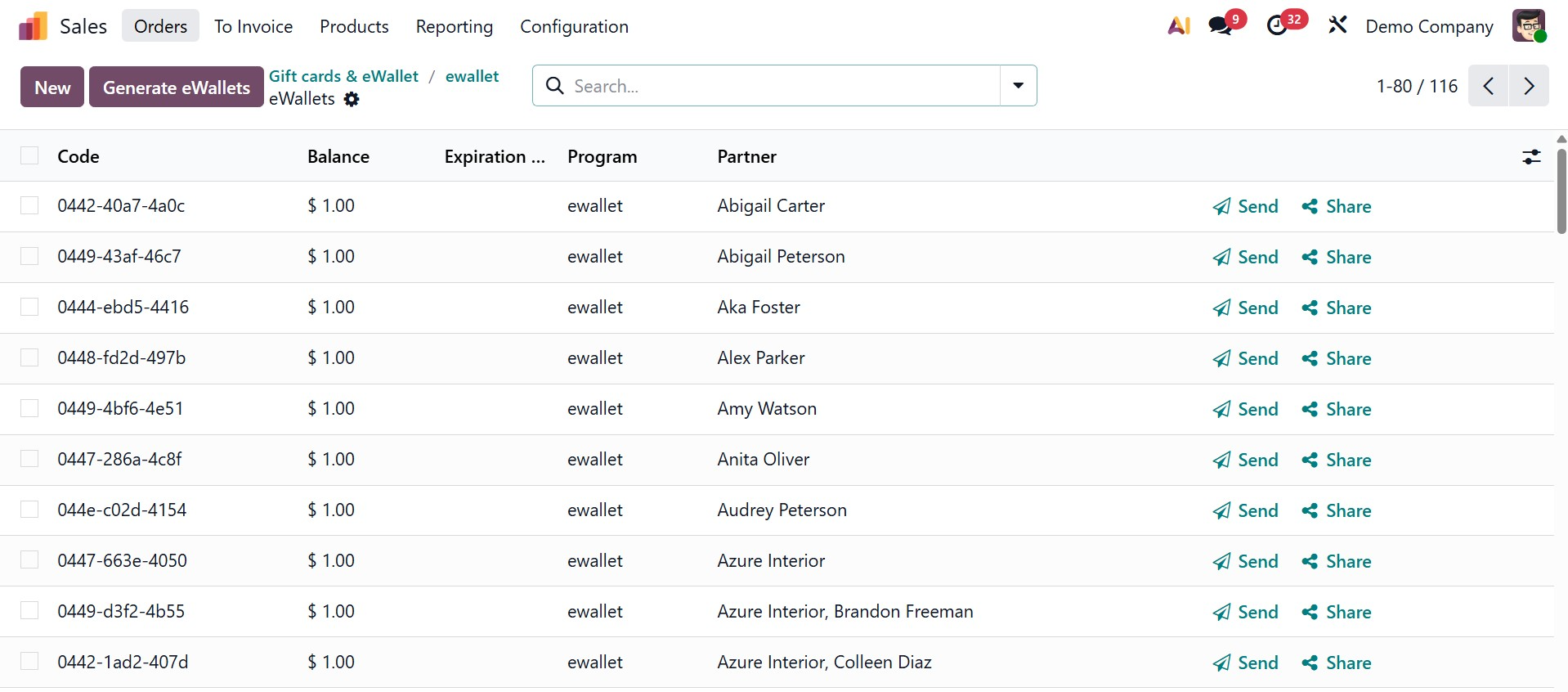Image resolution: width=1568 pixels, height=692 pixels.
Task: Open the AI assistant icon
Action: coord(1179,26)
